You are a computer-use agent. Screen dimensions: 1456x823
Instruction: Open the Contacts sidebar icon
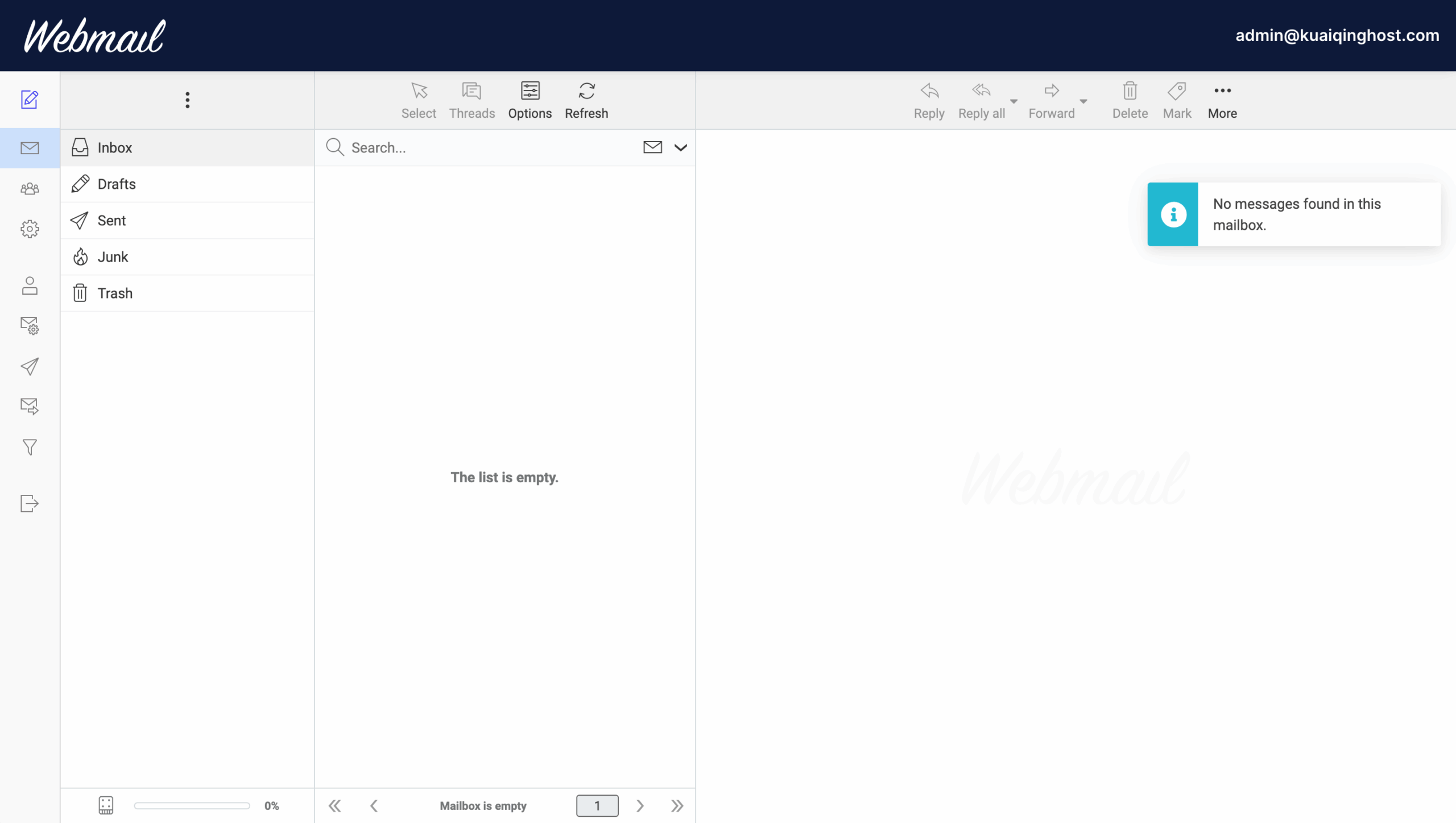30,188
